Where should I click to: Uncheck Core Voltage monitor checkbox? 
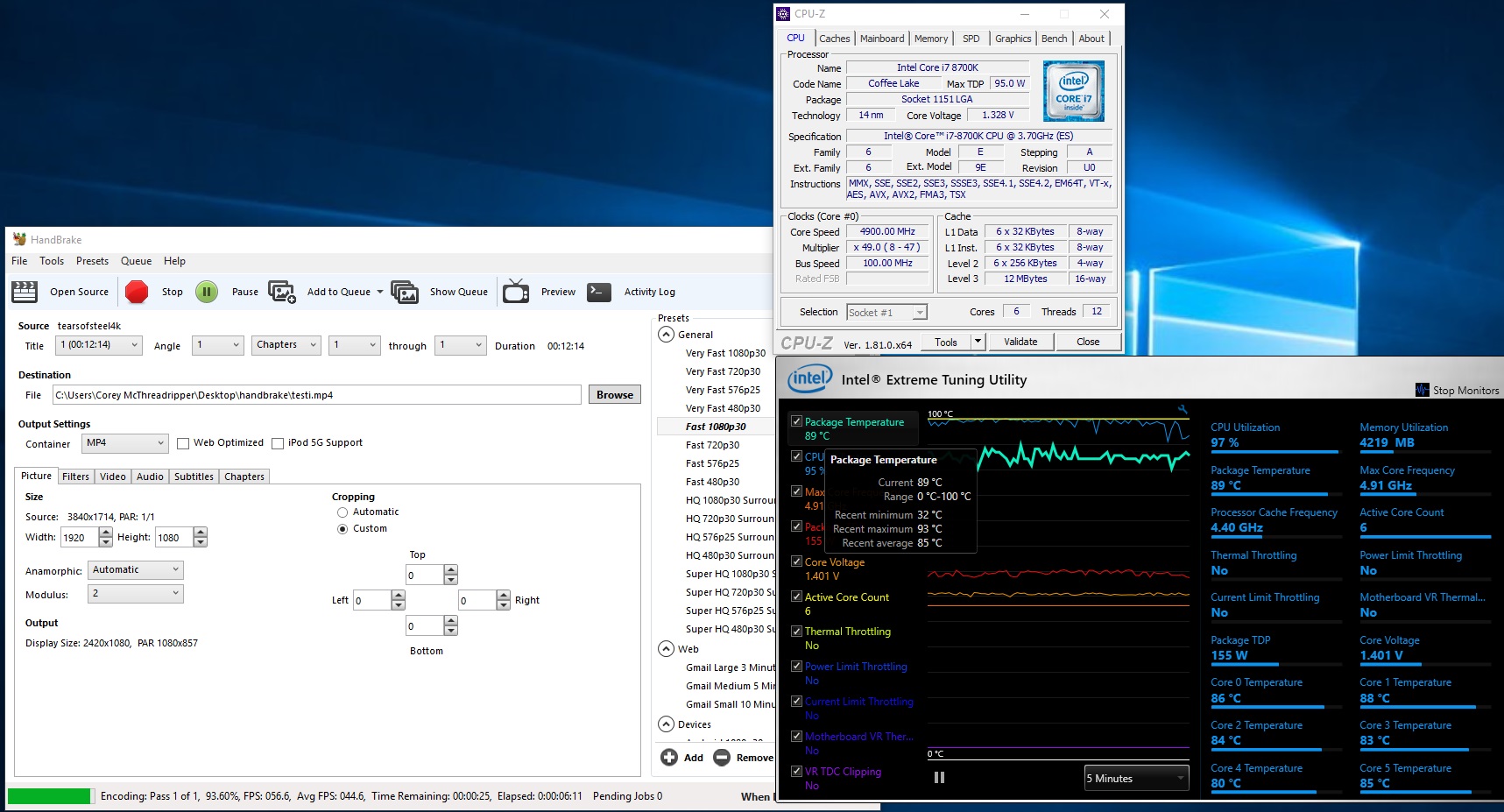796,561
